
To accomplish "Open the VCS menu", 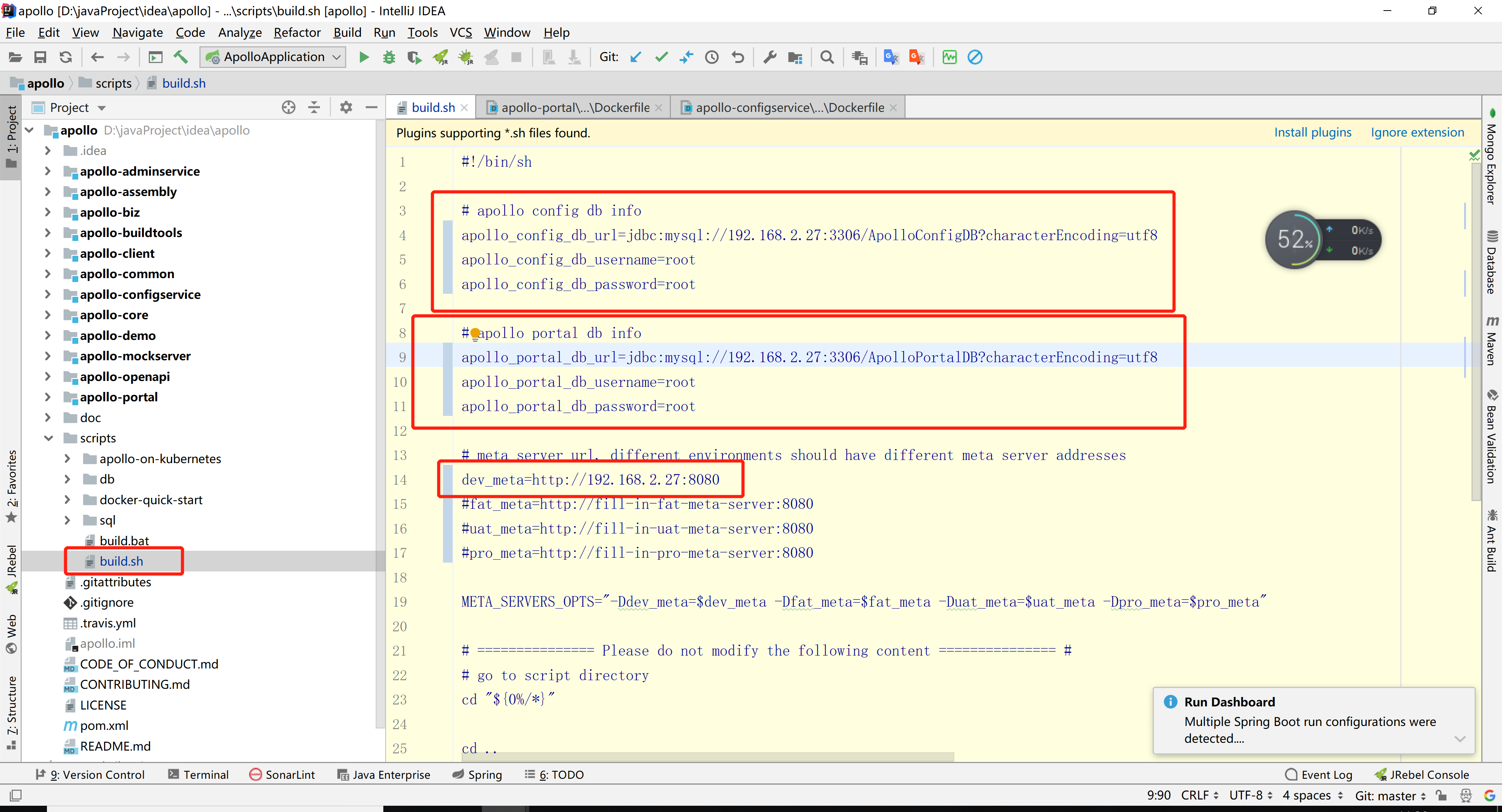I will tap(460, 32).
